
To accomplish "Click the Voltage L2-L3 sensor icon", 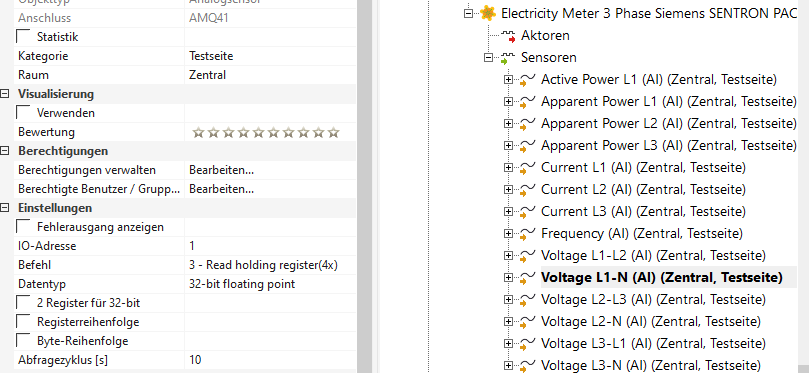I will pyautogui.click(x=527, y=300).
